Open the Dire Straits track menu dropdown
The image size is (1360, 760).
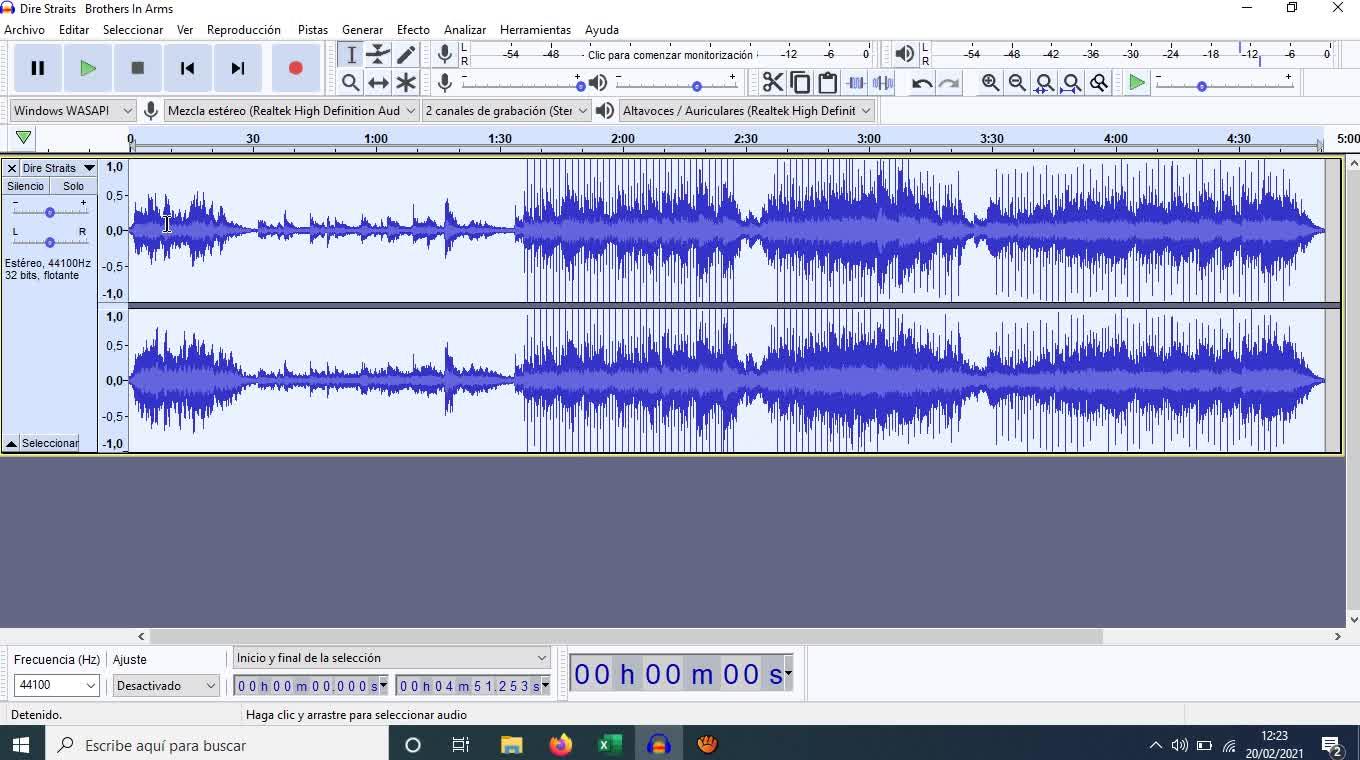[x=88, y=168]
